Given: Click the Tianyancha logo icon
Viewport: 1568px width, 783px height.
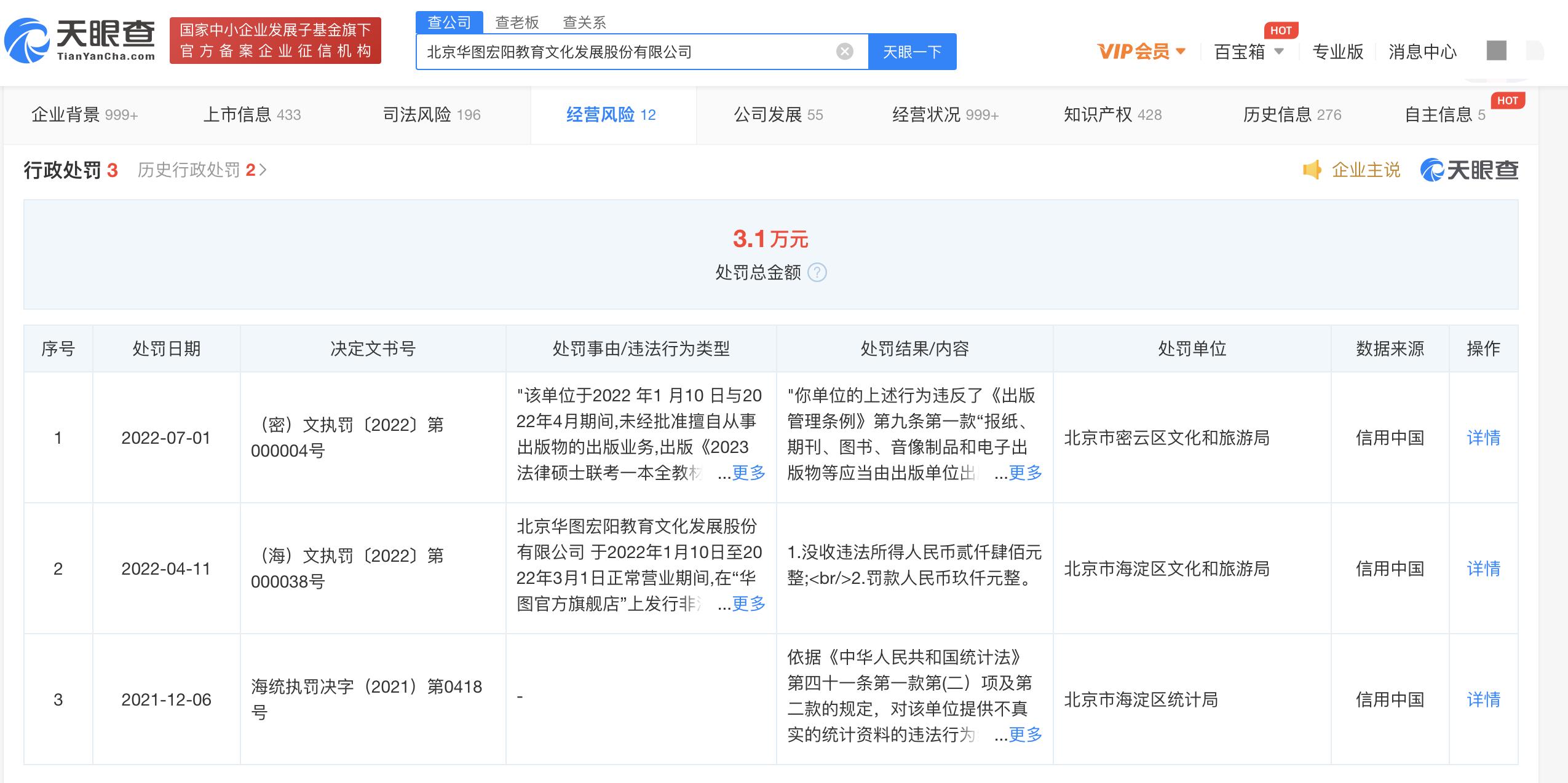Looking at the screenshot, I should 28,41.
